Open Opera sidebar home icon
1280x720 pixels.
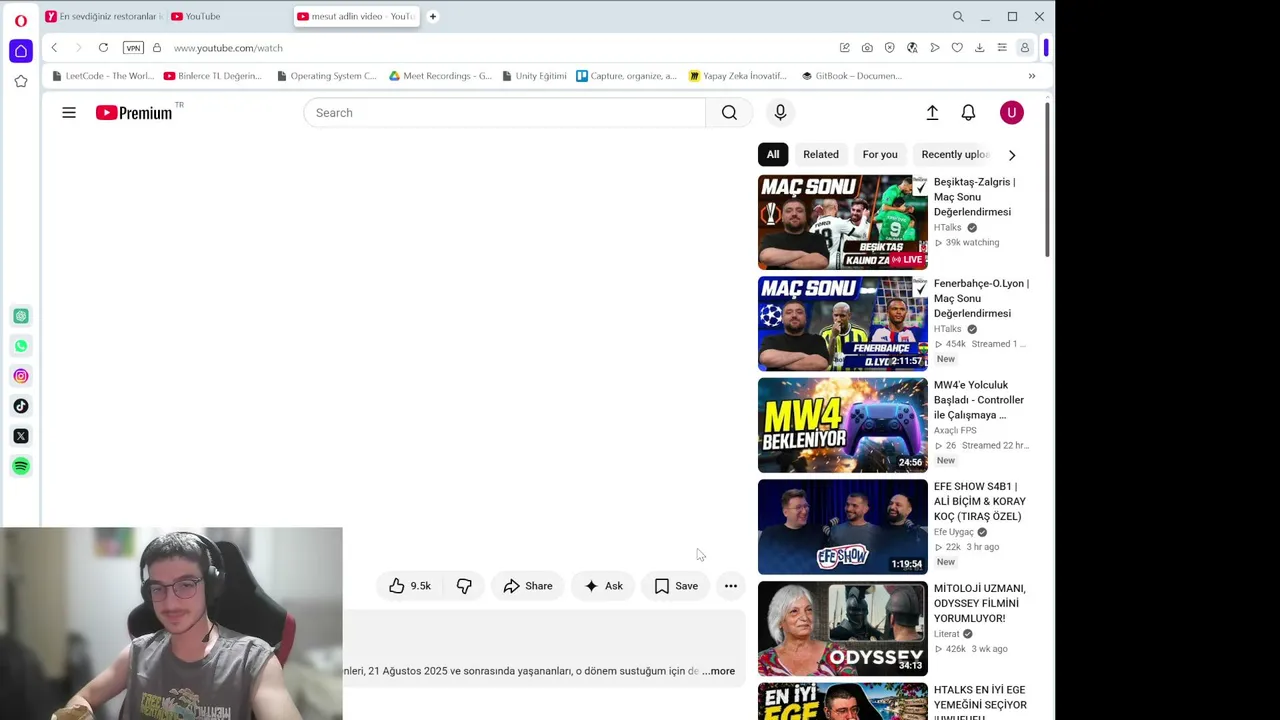click(x=20, y=51)
